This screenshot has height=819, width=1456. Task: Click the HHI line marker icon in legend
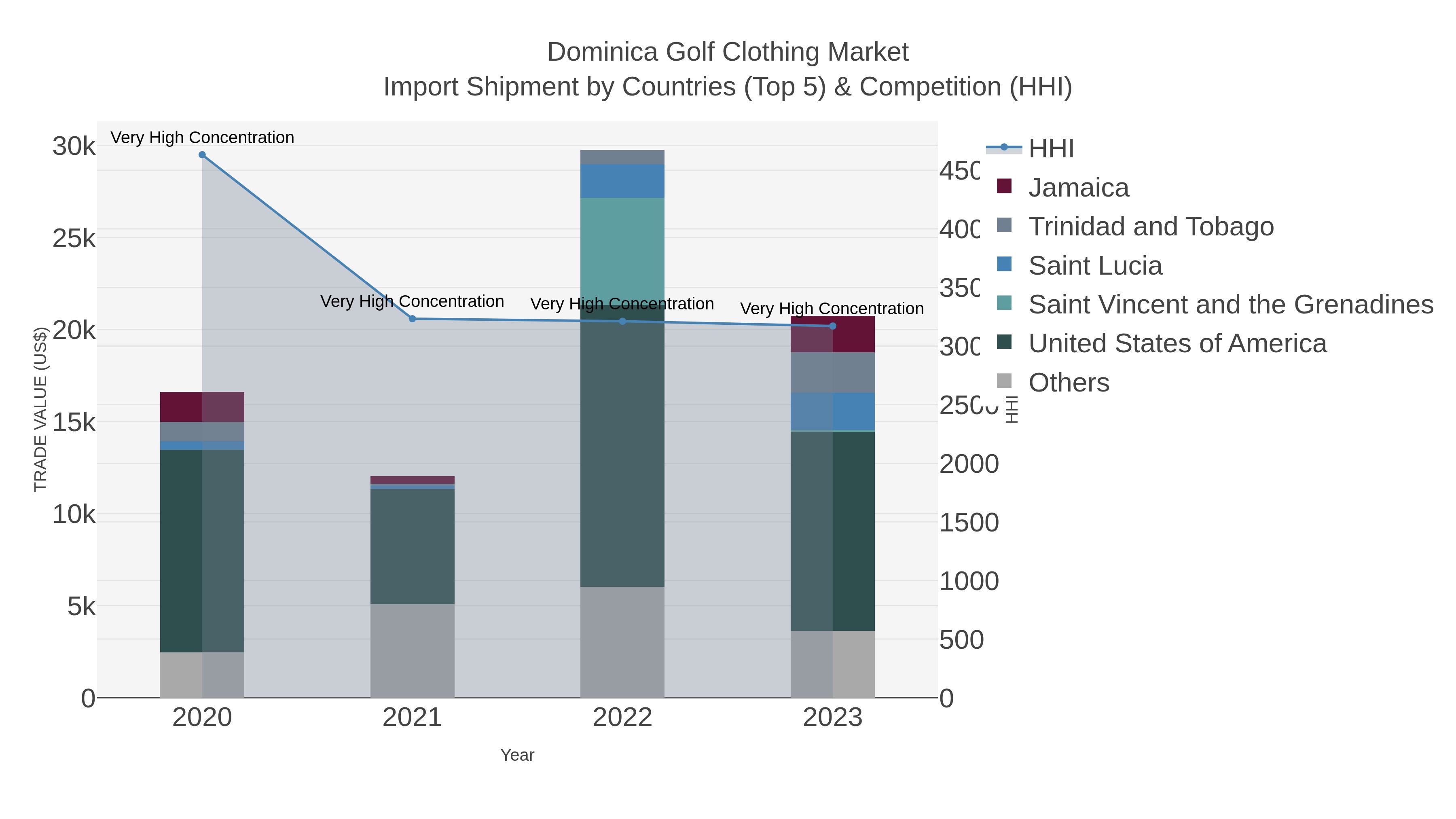click(1004, 148)
